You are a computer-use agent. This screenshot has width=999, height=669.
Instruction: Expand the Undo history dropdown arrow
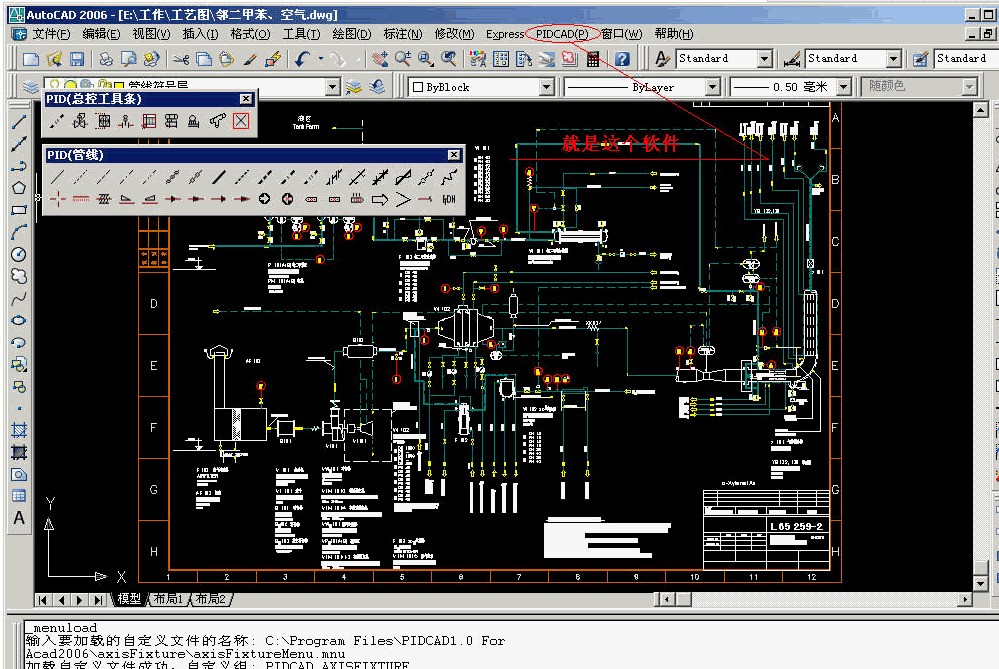click(x=320, y=59)
